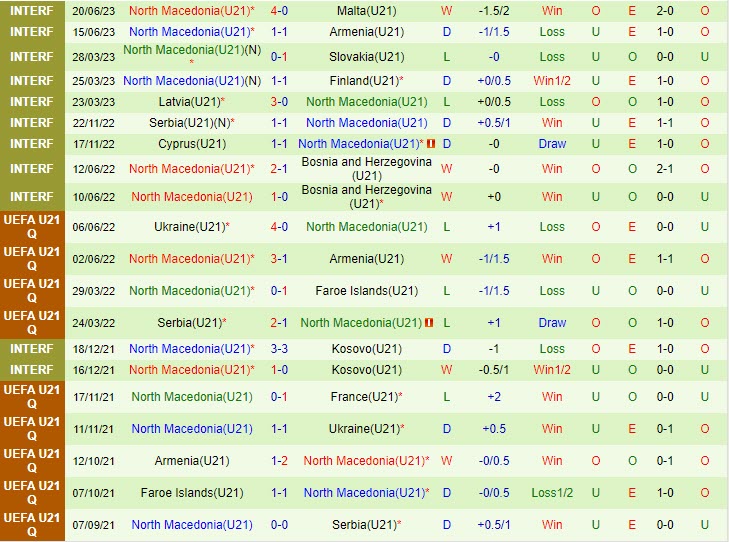
Task: Open Ukraine(U21) team in 06/06/22 row
Action: (190, 227)
